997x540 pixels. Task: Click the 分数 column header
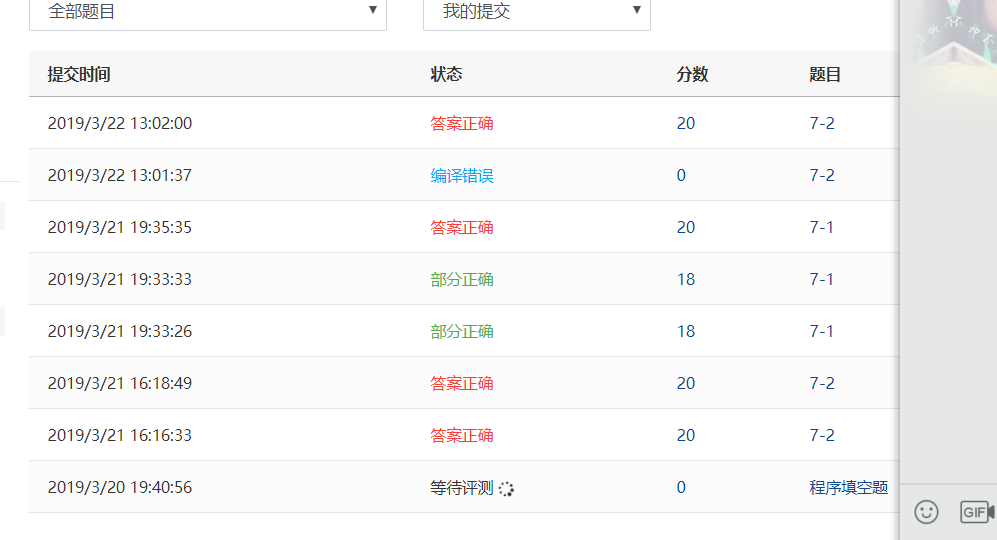point(692,74)
